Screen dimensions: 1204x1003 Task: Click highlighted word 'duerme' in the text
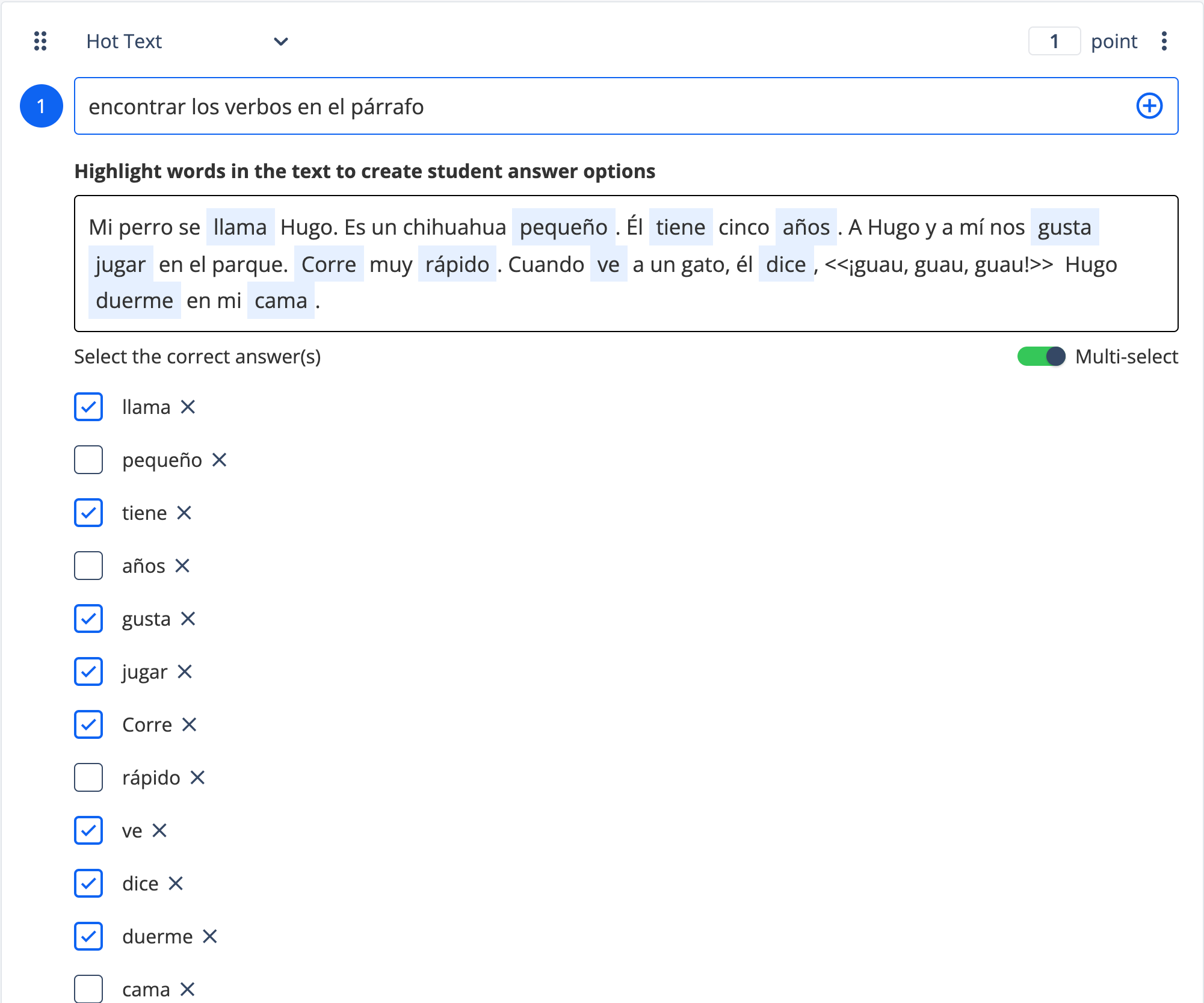tap(134, 301)
